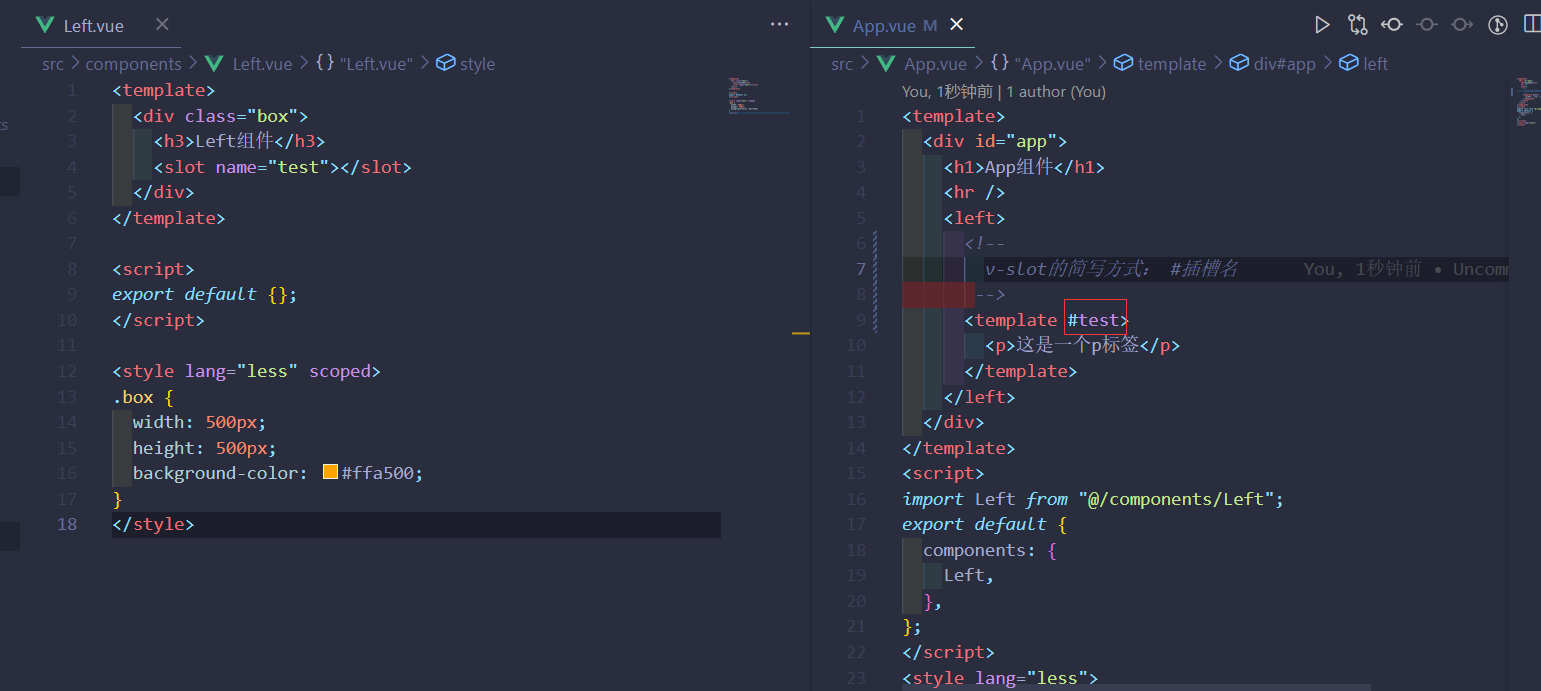Select the Left.vue editor tab
Screen dimensions: 1541x691
tap(101, 25)
